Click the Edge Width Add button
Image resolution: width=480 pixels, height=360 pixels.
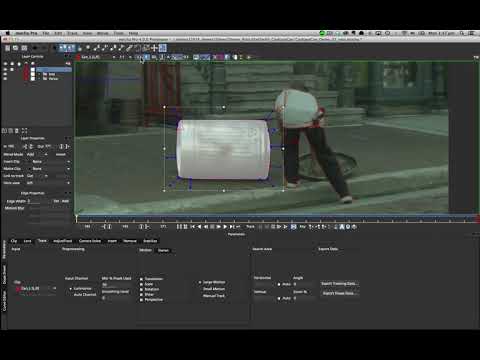coord(65,201)
